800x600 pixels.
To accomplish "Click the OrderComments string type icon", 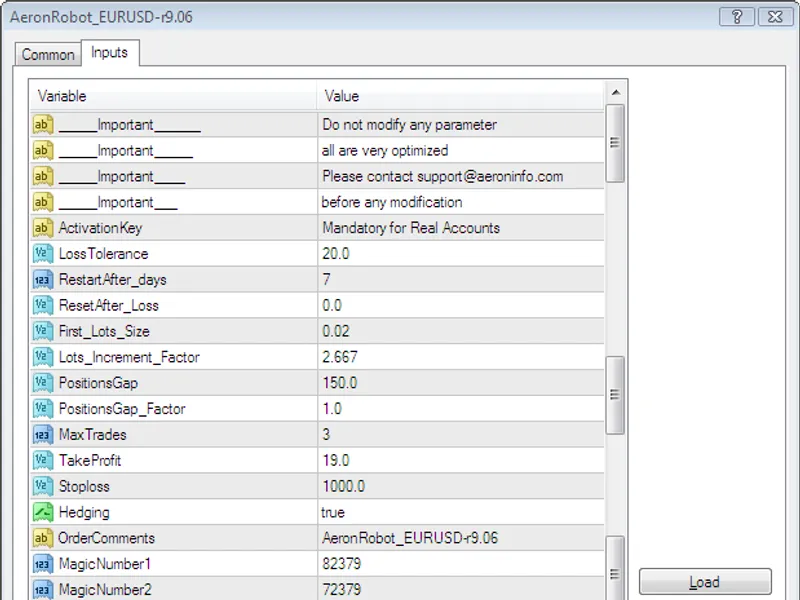I will pos(43,538).
